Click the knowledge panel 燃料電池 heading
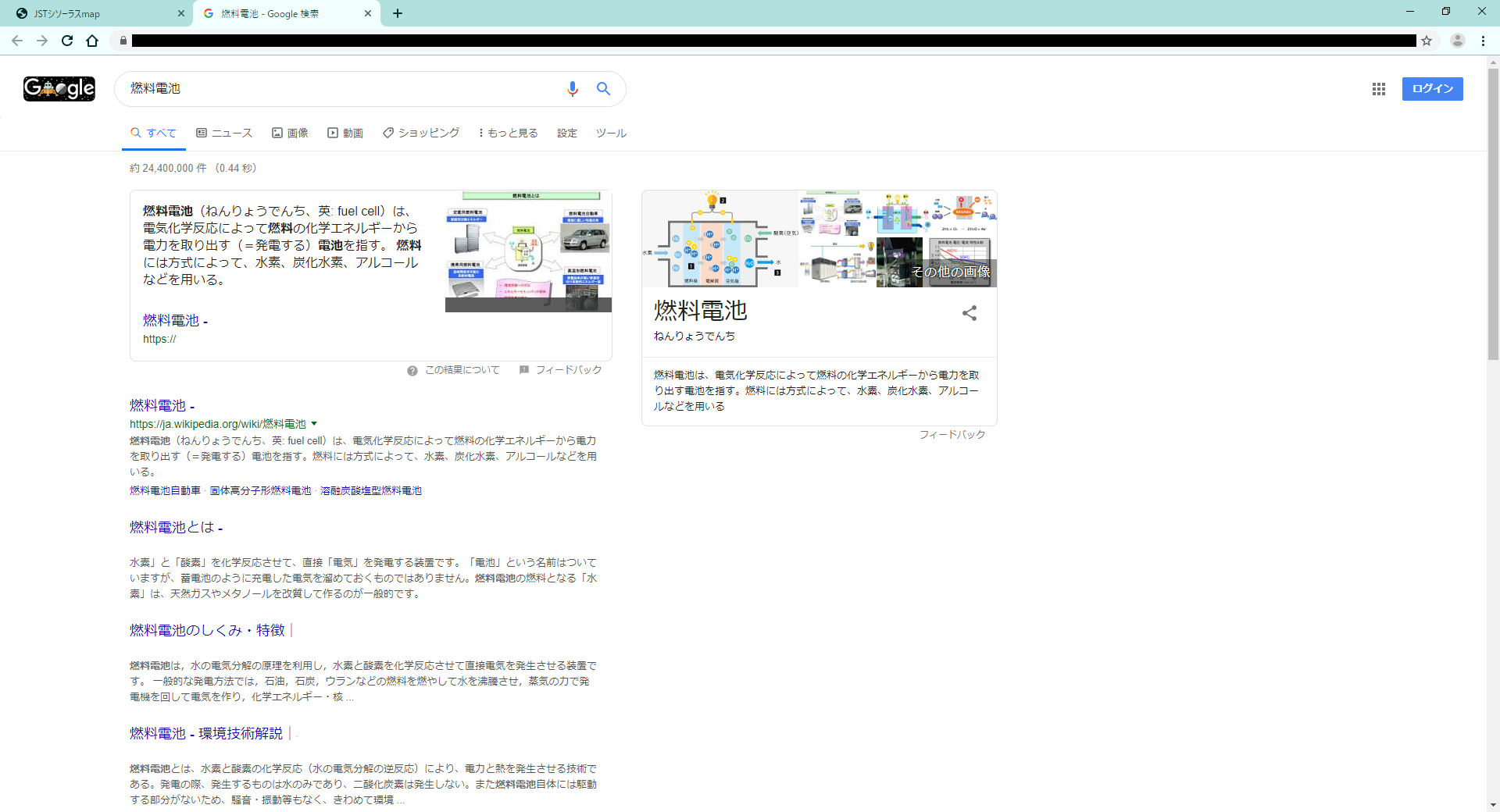 click(x=701, y=311)
